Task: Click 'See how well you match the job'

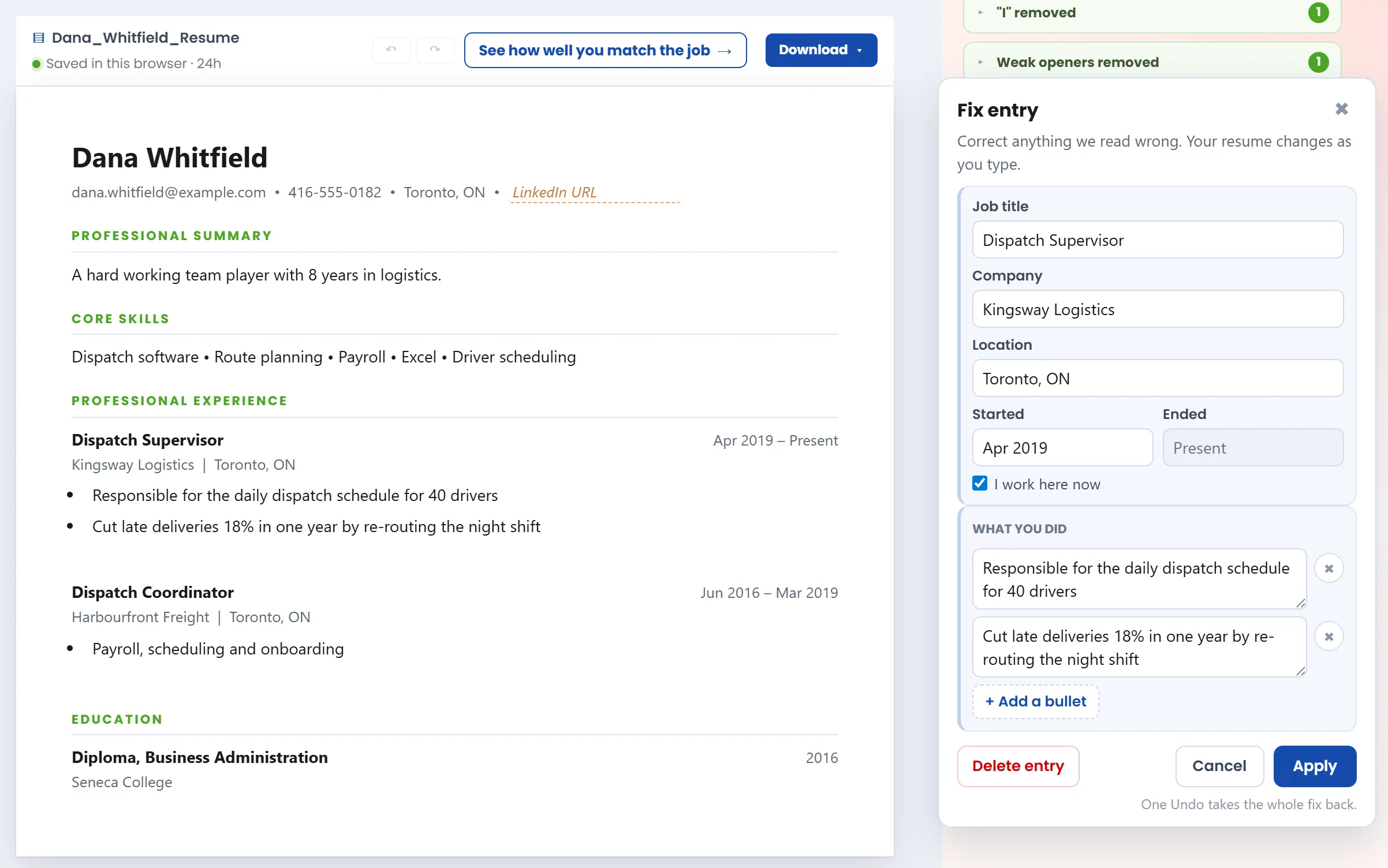Action: coord(605,50)
